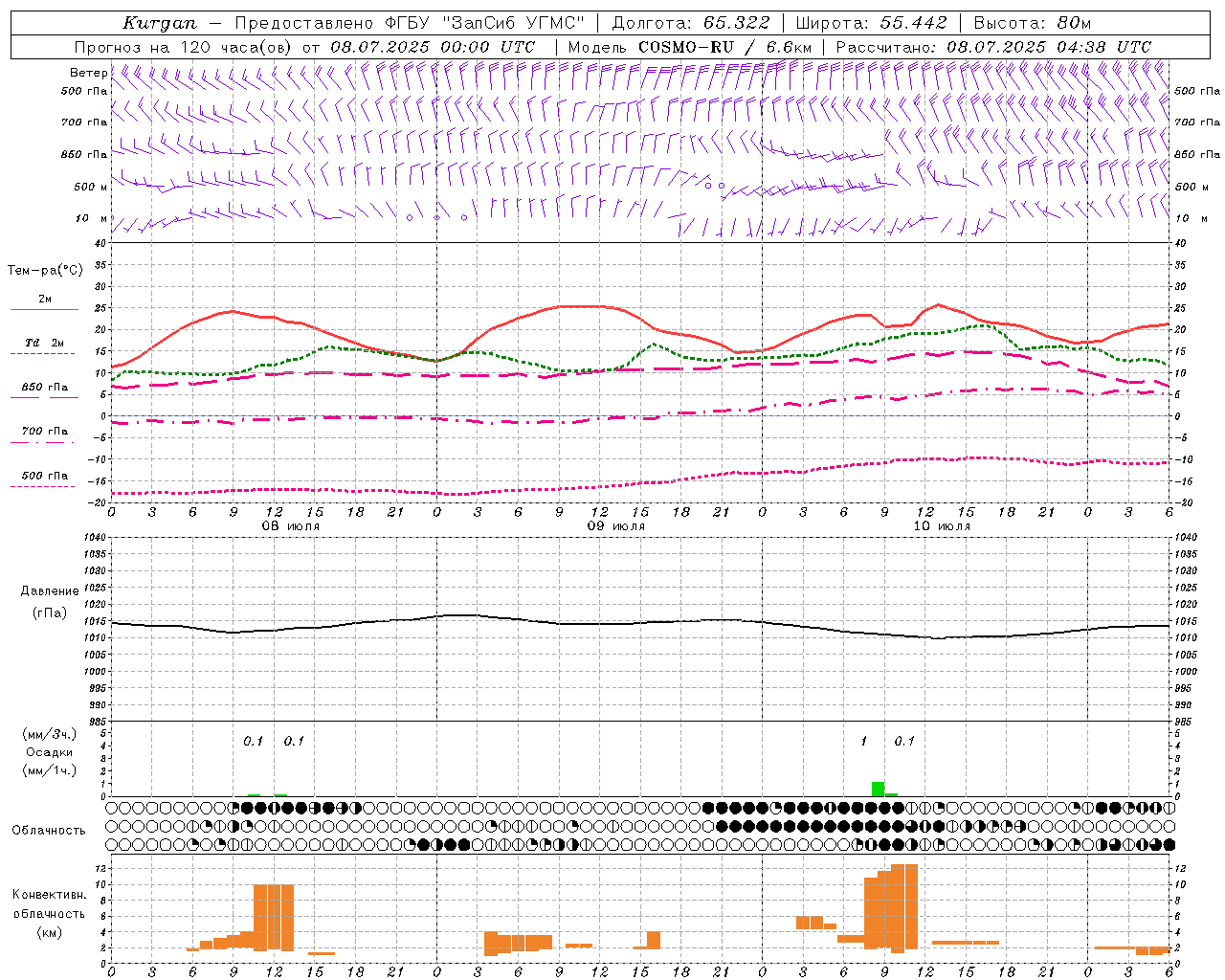Click the (мм/1ч.) precipitation unit label

[50, 770]
